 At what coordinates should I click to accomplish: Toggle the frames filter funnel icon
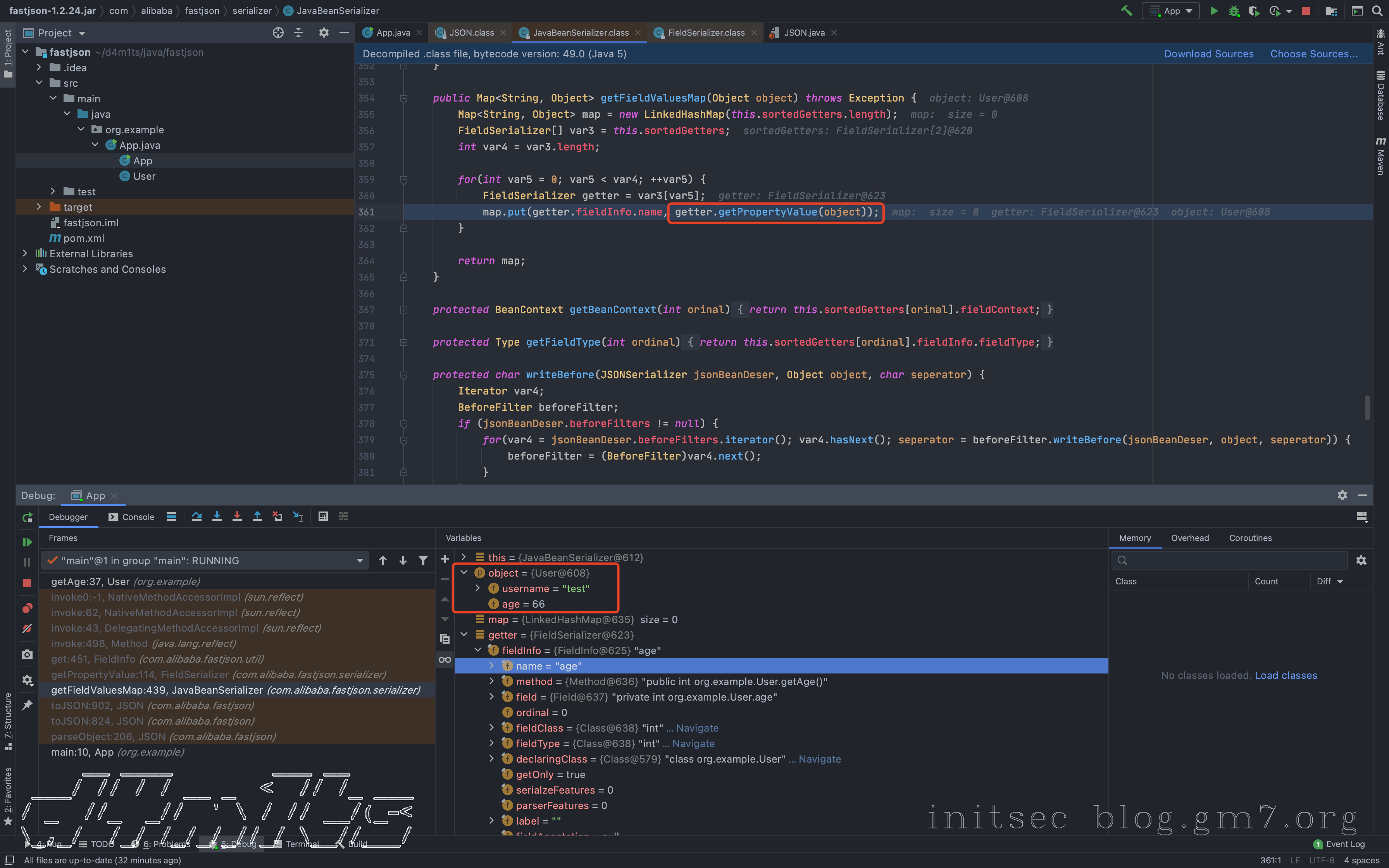pos(423,560)
